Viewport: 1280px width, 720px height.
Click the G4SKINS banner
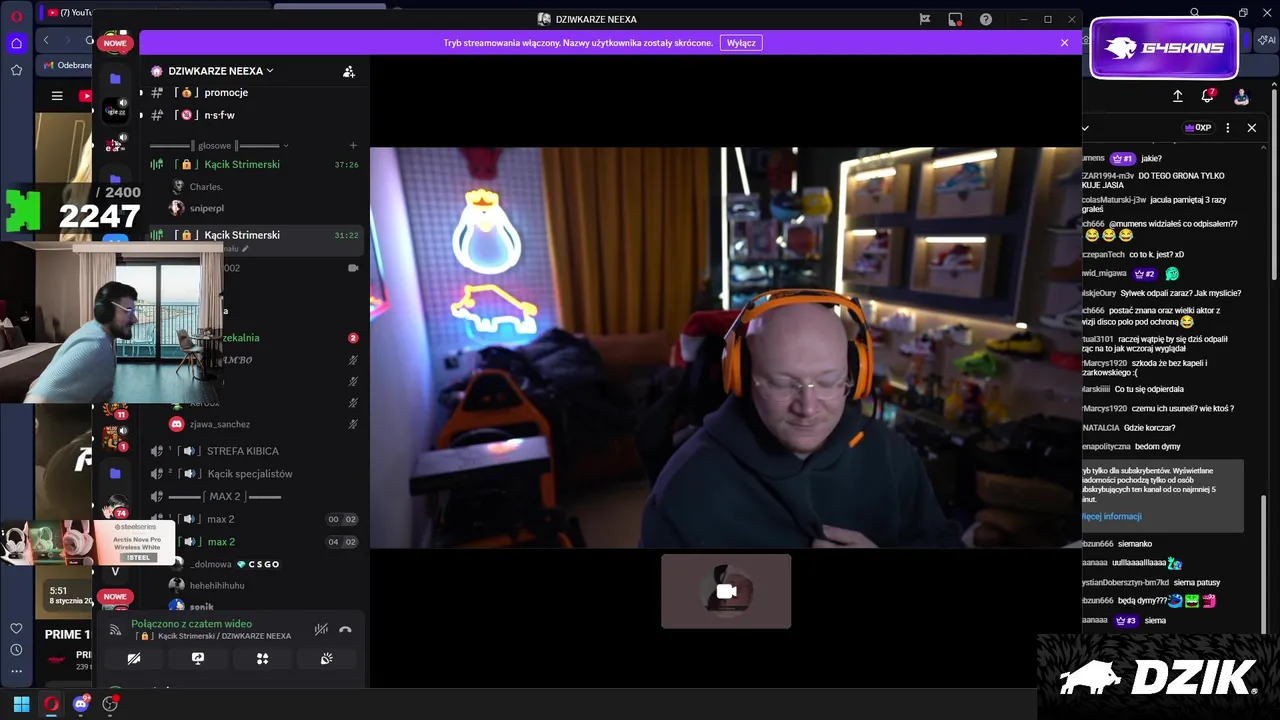1164,48
